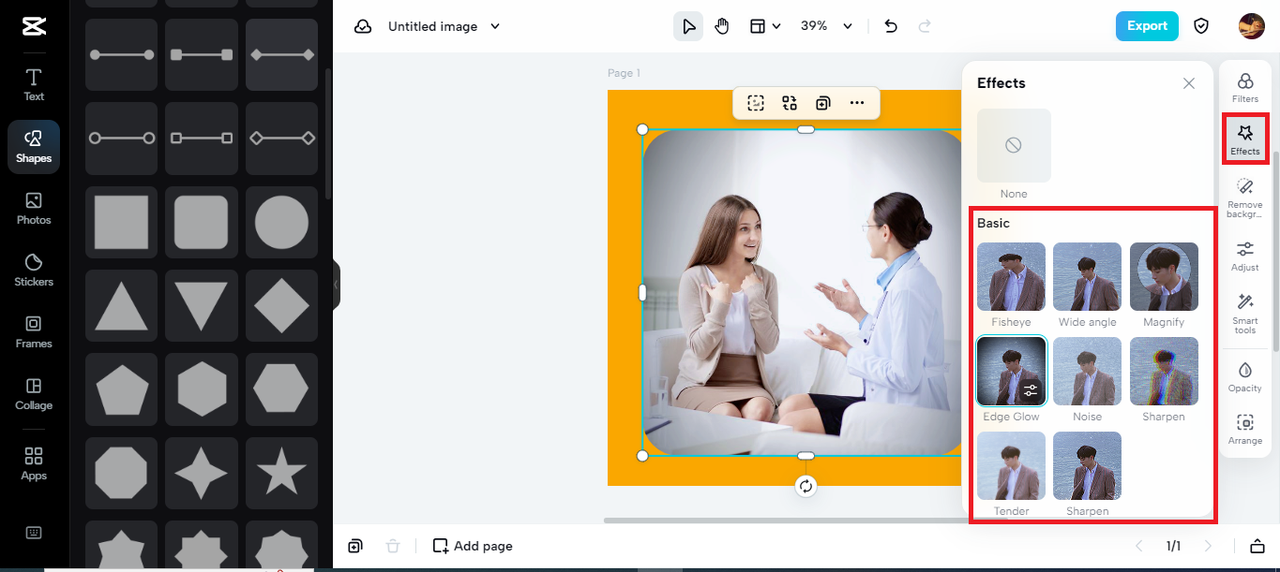1280x572 pixels.
Task: Undo the last action
Action: (x=891, y=27)
